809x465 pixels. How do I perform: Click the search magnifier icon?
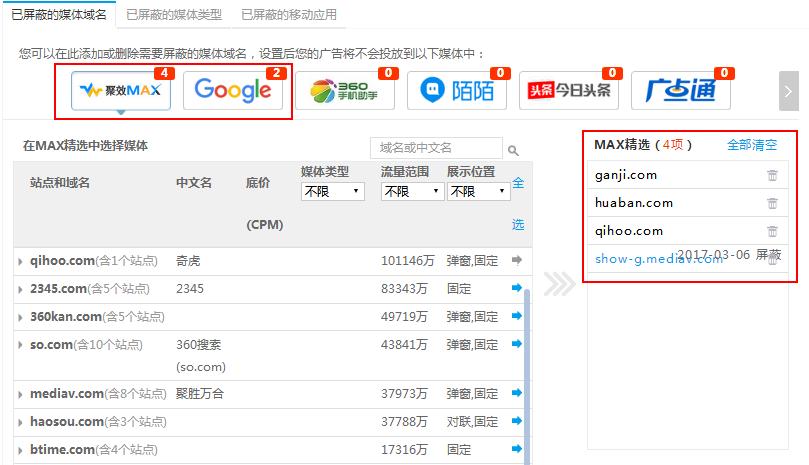point(514,150)
